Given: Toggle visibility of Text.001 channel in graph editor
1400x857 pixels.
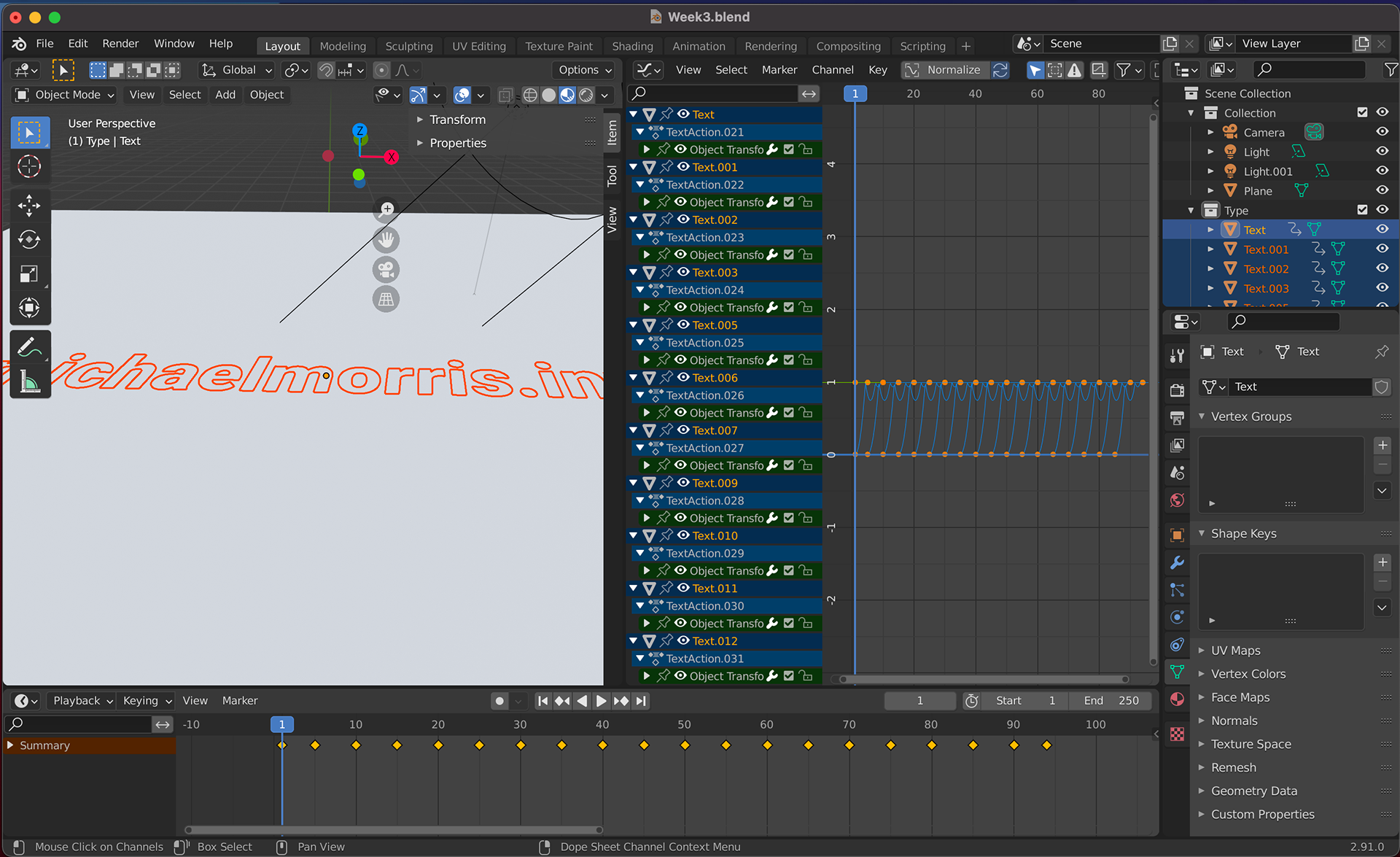Looking at the screenshot, I should point(683,167).
